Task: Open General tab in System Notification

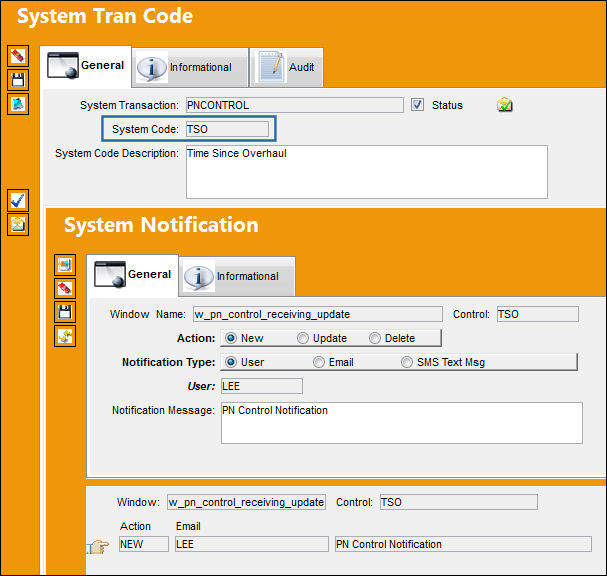Action: click(x=132, y=276)
